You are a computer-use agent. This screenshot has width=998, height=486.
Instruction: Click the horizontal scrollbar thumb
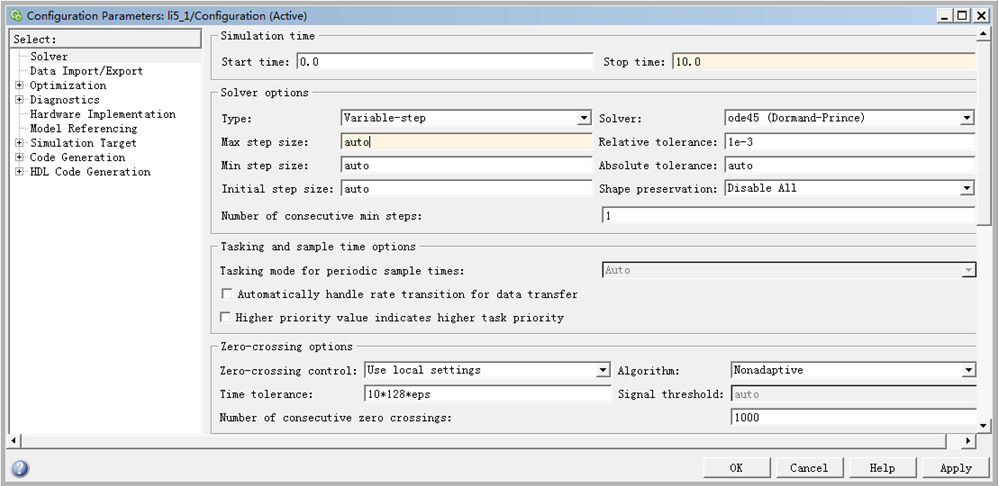[484, 440]
